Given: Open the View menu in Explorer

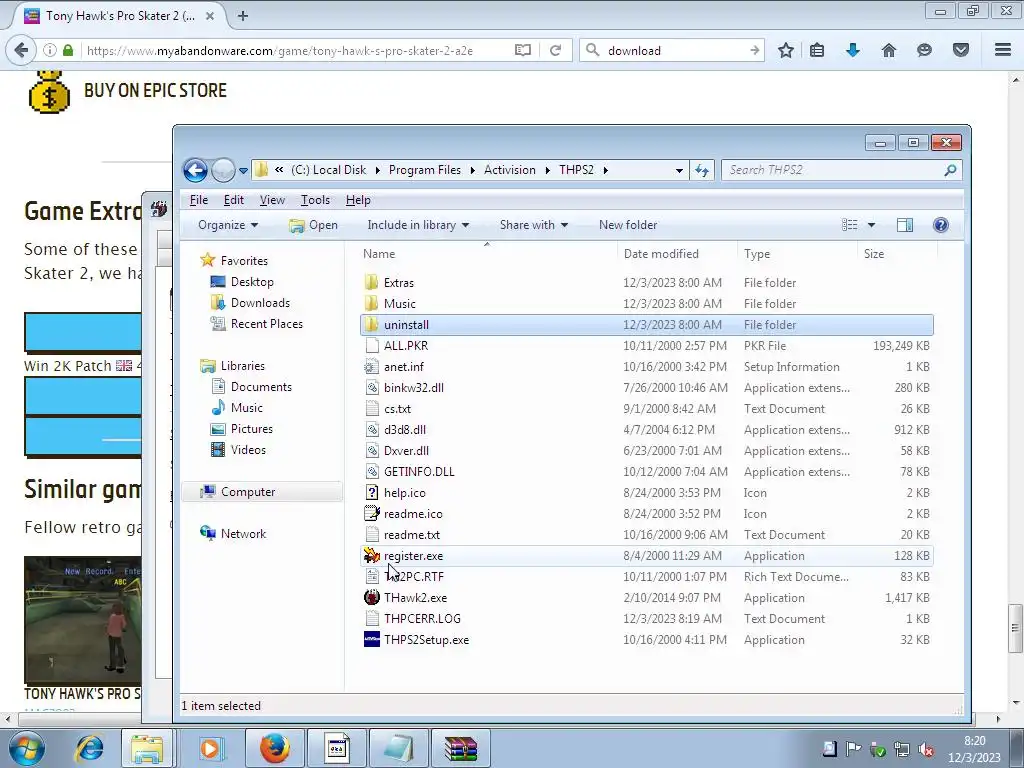Looking at the screenshot, I should coord(272,200).
